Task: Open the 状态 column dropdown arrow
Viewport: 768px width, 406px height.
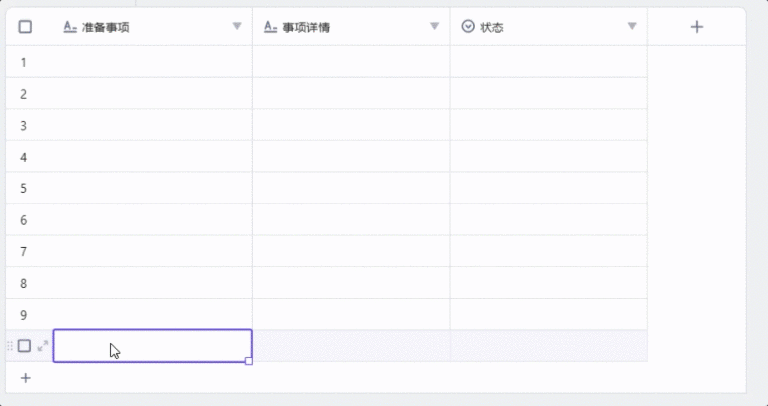Action: pos(632,27)
